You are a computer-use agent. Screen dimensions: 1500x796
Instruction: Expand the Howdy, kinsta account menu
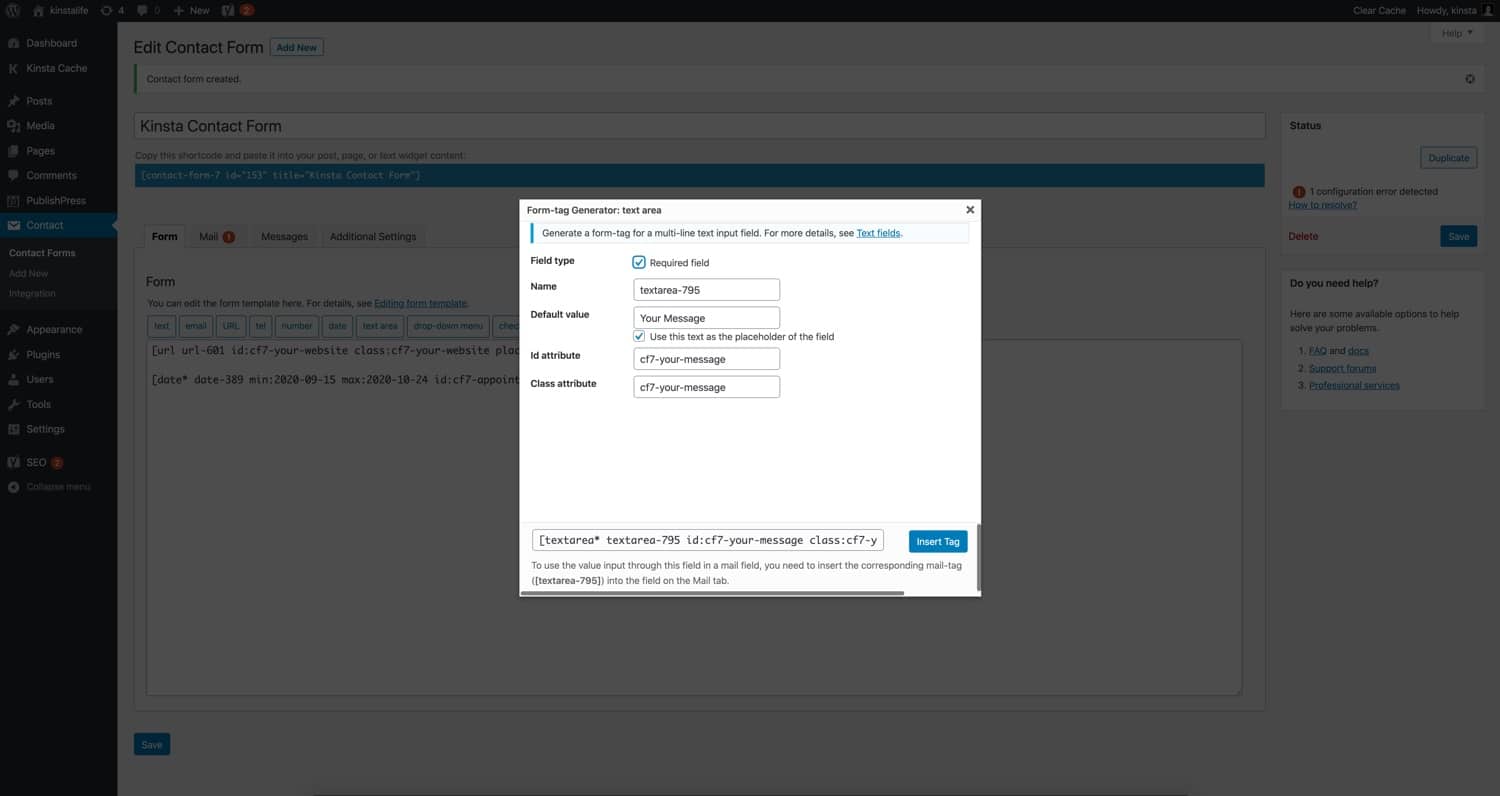click(x=1447, y=10)
